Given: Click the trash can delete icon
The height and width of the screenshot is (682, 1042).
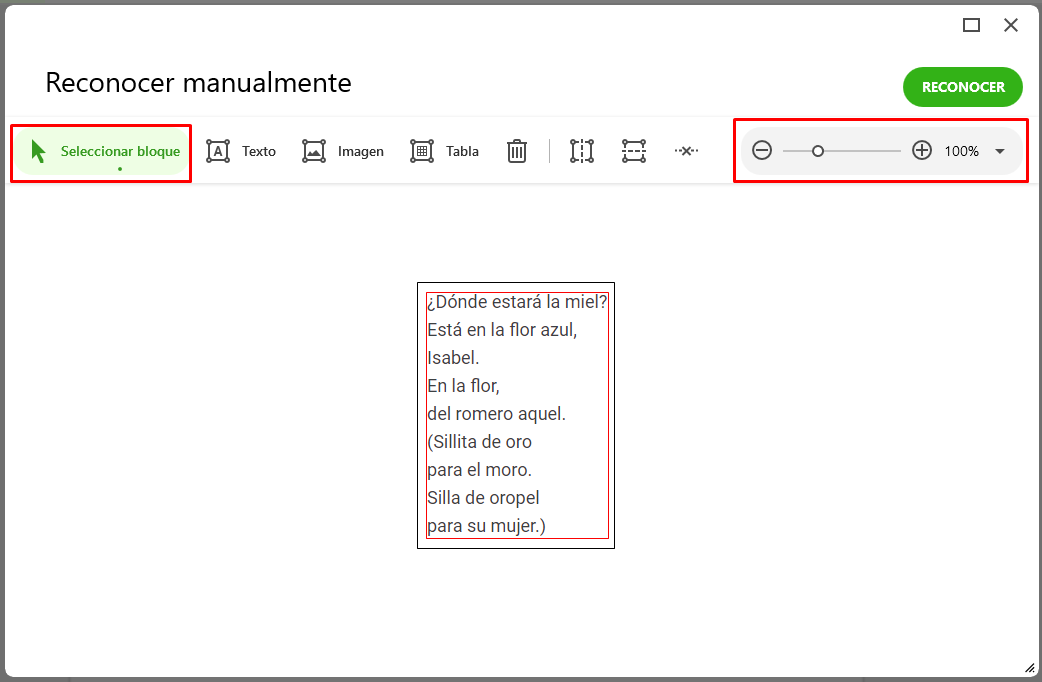Looking at the screenshot, I should (516, 152).
